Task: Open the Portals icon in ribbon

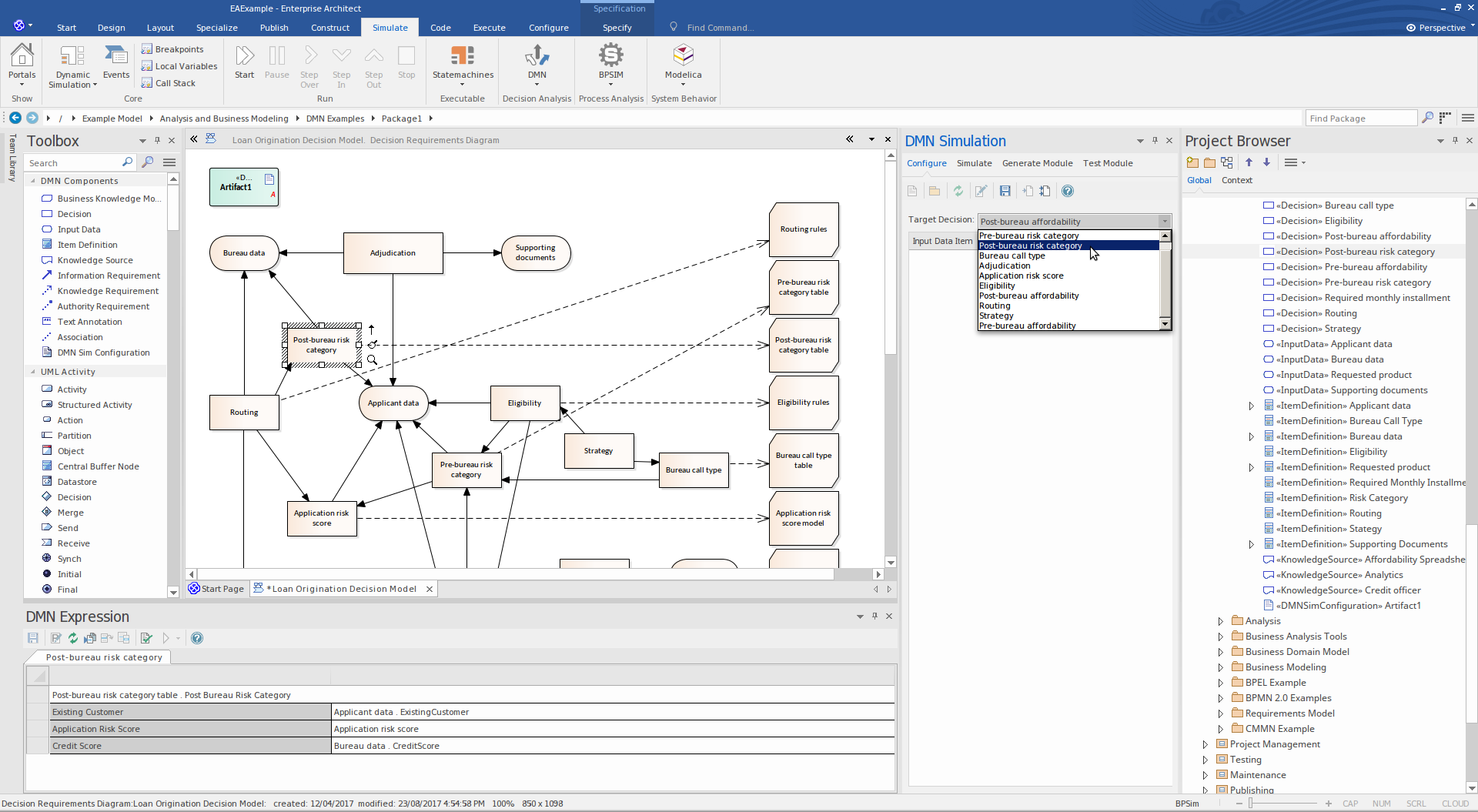Action: 22,62
